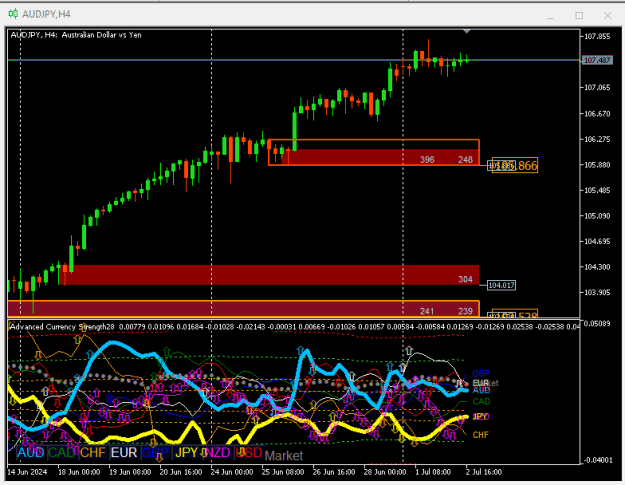
Task: Click the 14 Jun 2024 date label
Action: [x=27, y=472]
